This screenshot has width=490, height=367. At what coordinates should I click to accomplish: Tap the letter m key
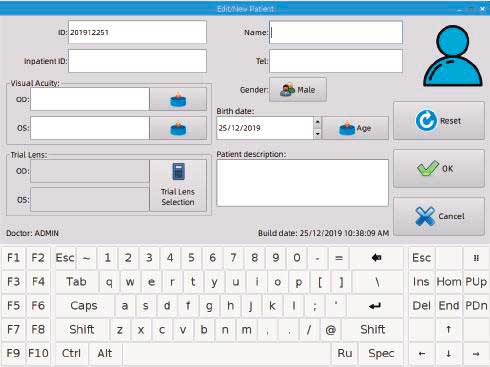click(246, 329)
